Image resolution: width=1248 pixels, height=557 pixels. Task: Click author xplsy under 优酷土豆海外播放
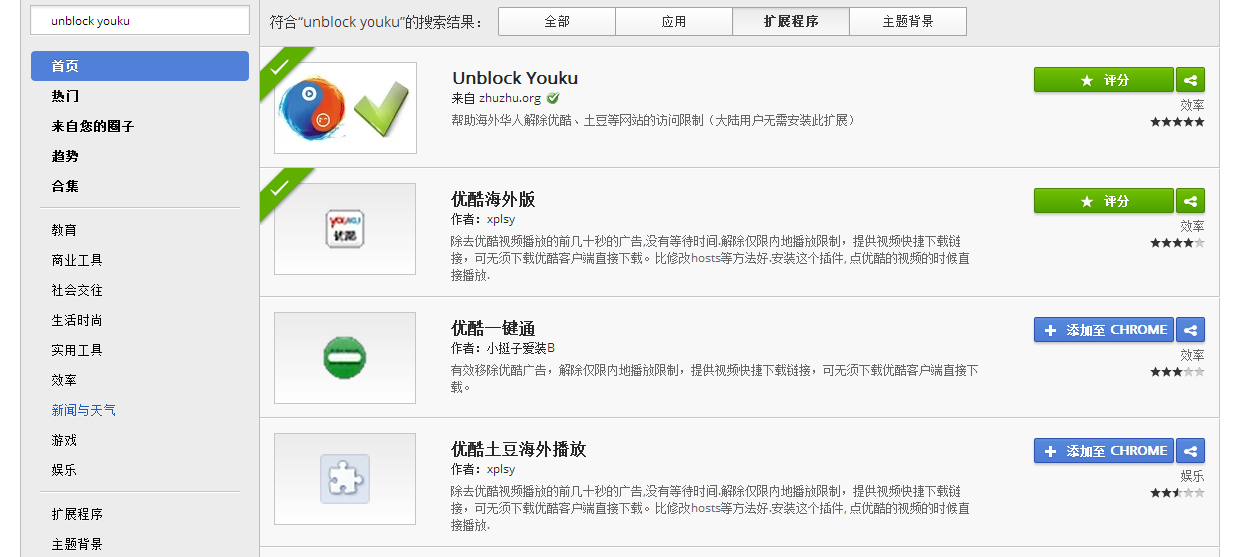[x=501, y=469]
